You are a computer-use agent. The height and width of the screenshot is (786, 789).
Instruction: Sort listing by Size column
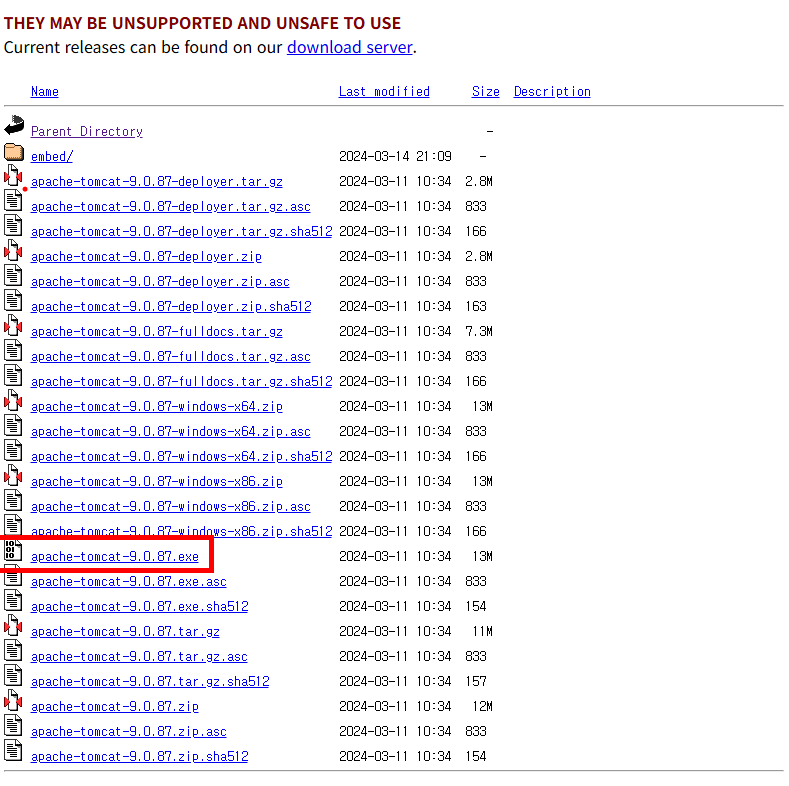[x=486, y=92]
